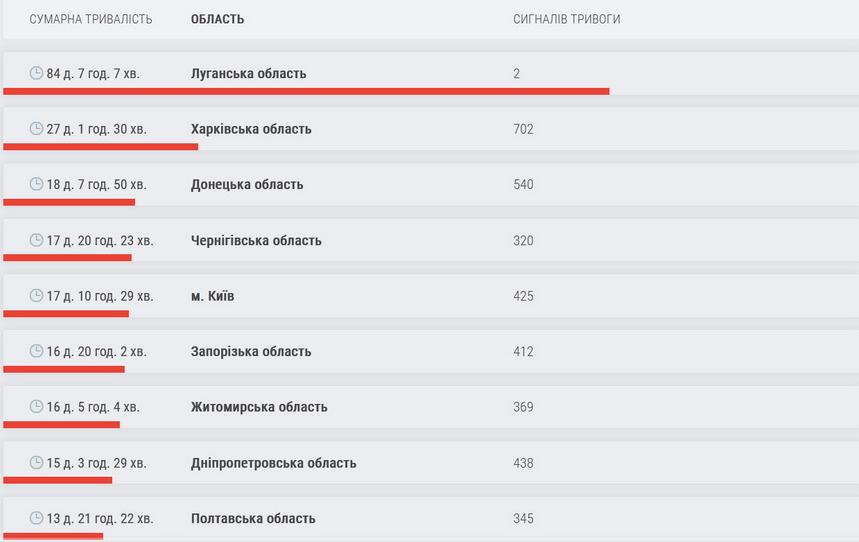The width and height of the screenshot is (859, 542).
Task: Click the clock icon in Житомирська область row
Action: [x=37, y=407]
